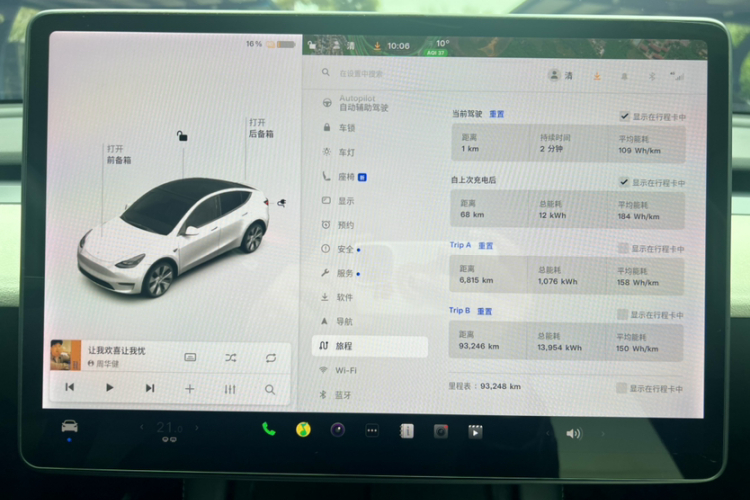Open the owner's manual info icon
Viewport: 750px width, 500px height.
(407, 431)
